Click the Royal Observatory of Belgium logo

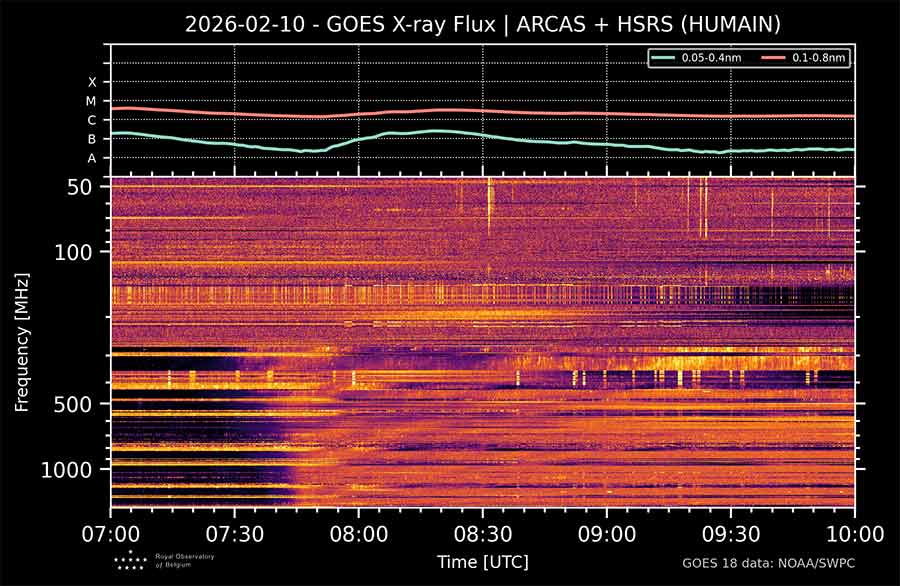click(130, 560)
